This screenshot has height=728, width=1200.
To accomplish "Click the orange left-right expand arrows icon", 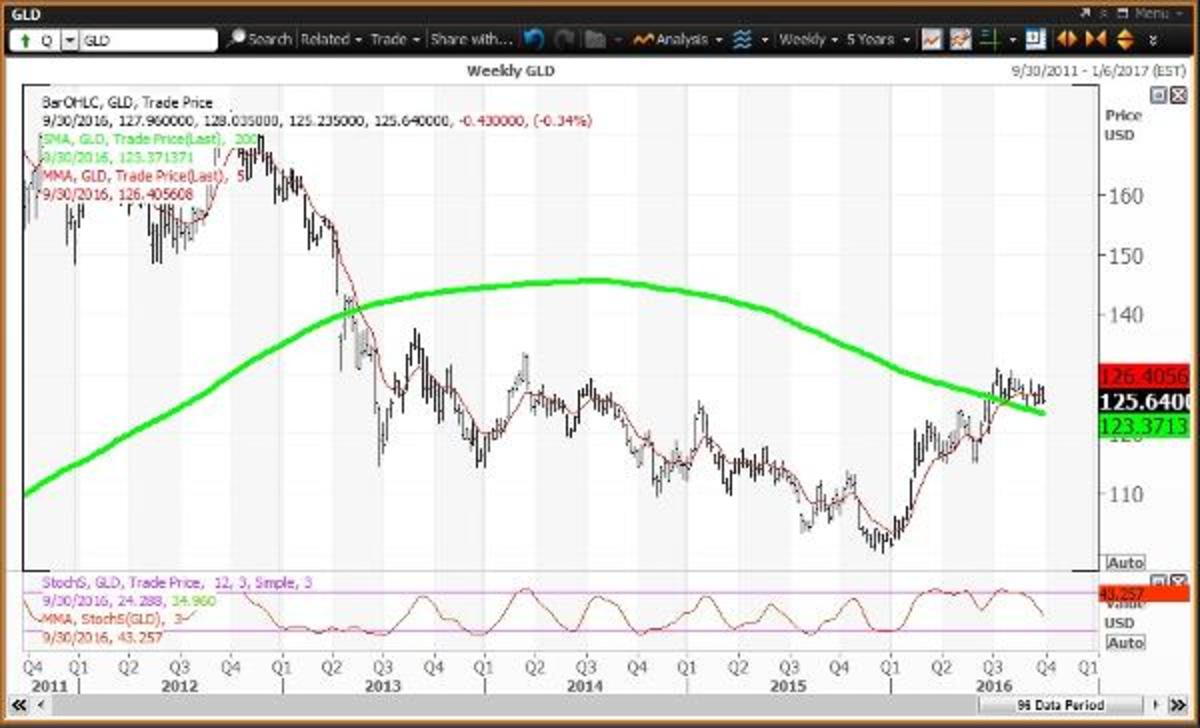I will (x=1067, y=40).
